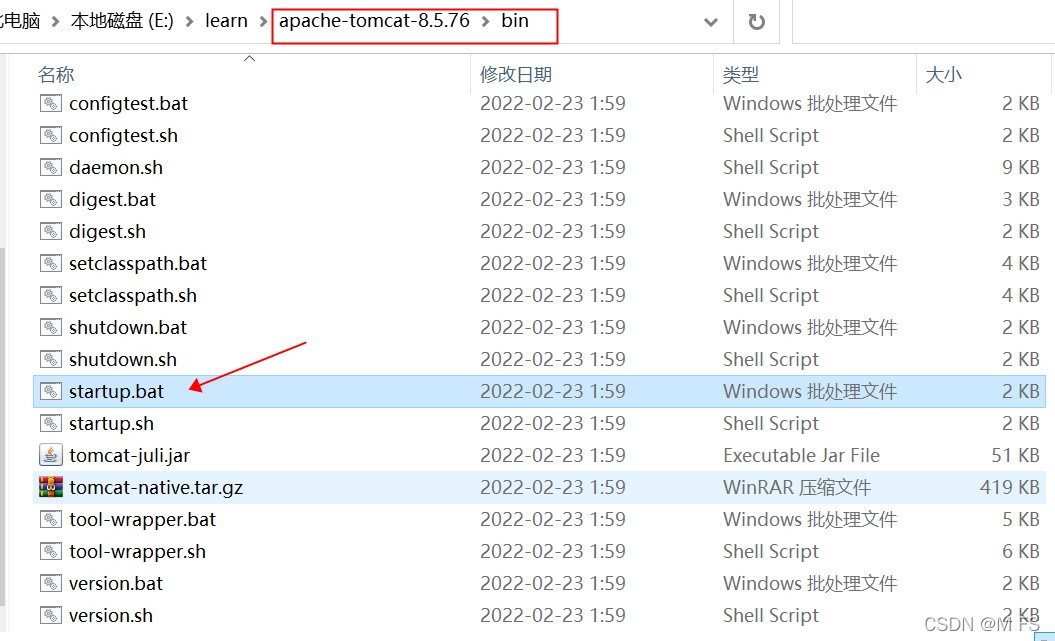Click the 419 KB size cell
Viewport: 1055px width, 641px height.
(1009, 487)
